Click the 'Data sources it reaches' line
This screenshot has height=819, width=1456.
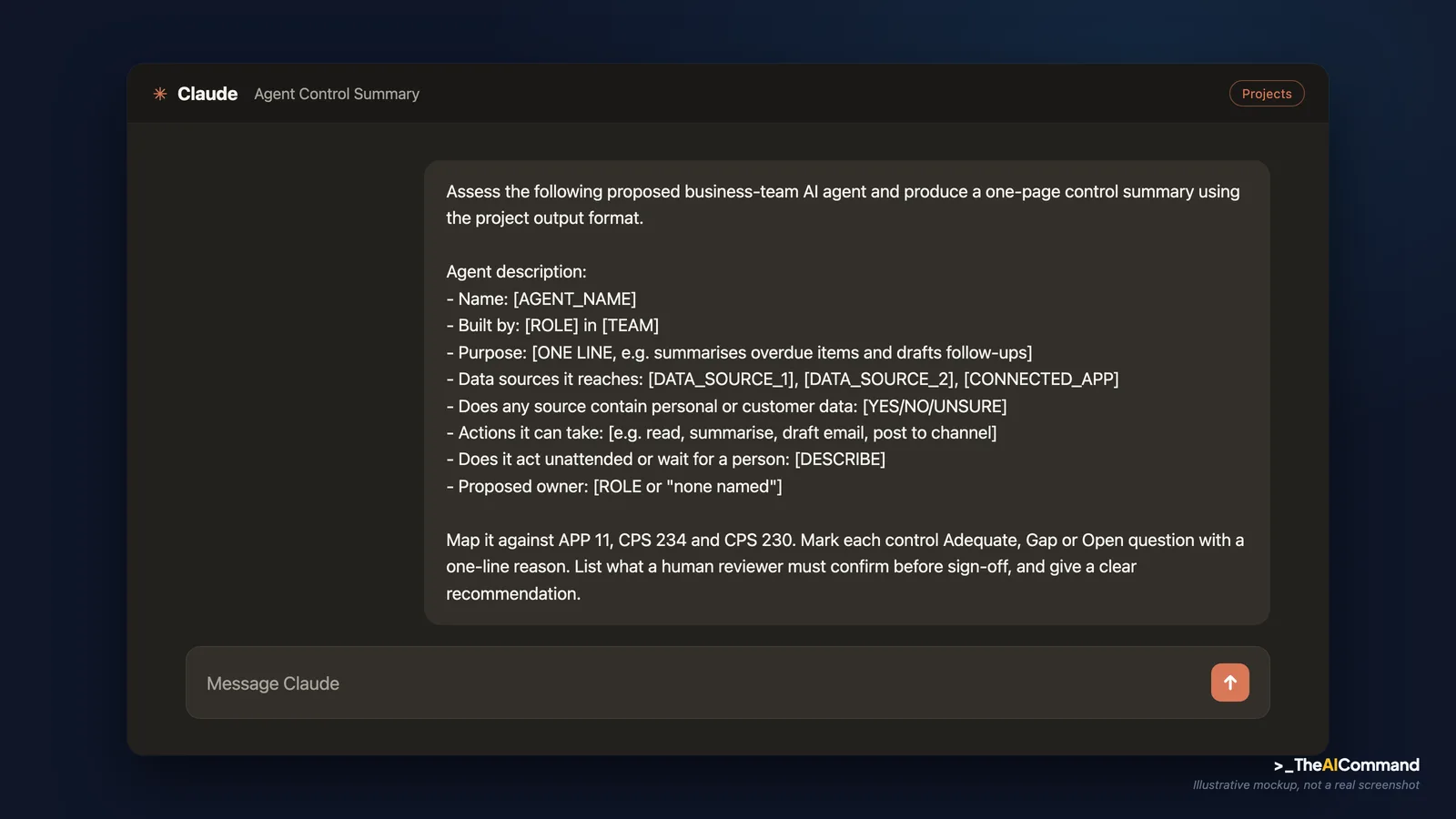(x=783, y=379)
